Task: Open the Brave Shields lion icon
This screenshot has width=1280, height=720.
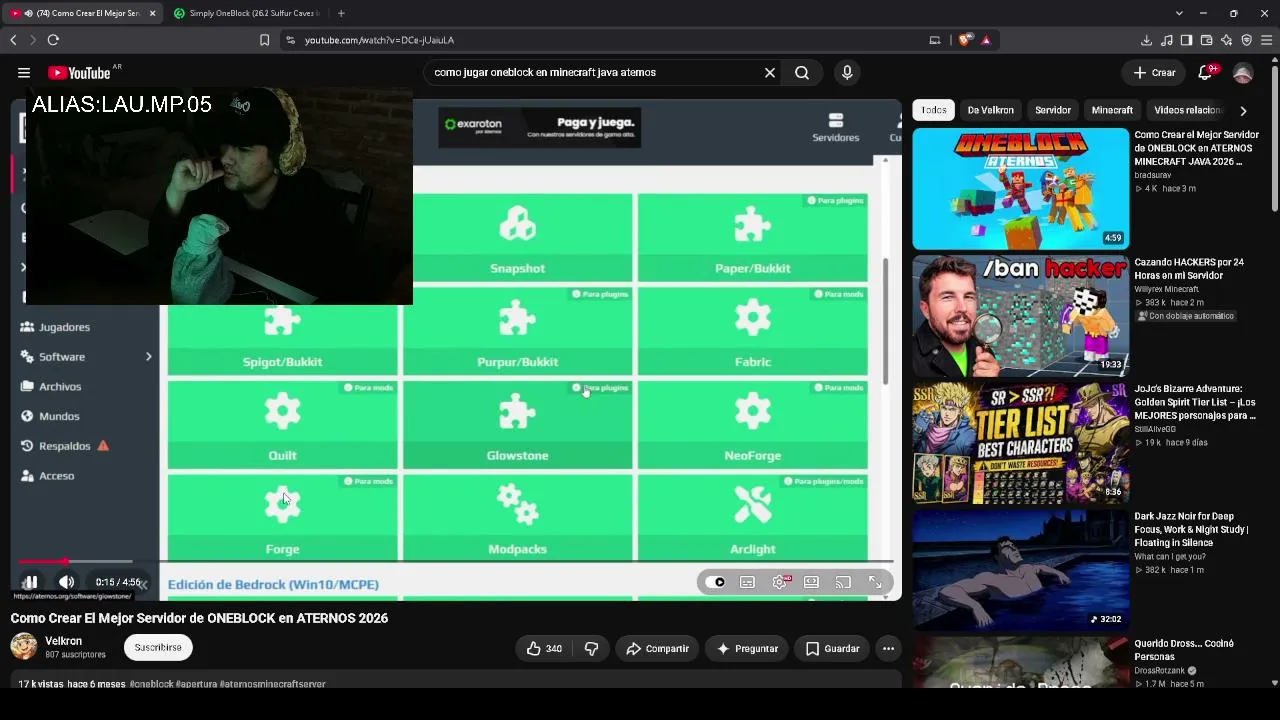Action: 964,40
